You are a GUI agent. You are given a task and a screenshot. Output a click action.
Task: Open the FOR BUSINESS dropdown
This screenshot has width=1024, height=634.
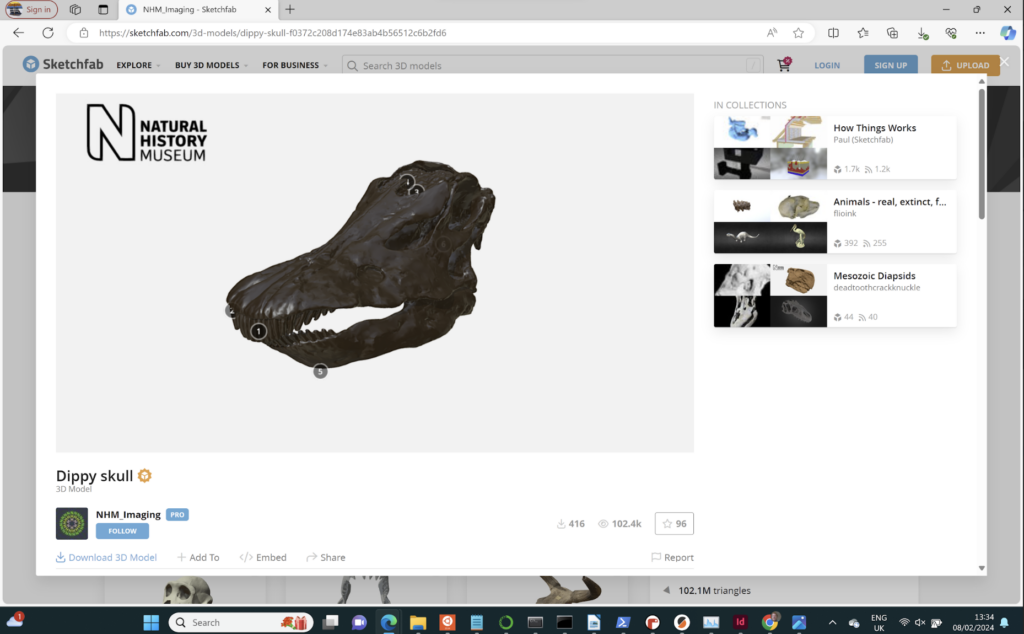[x=290, y=64]
